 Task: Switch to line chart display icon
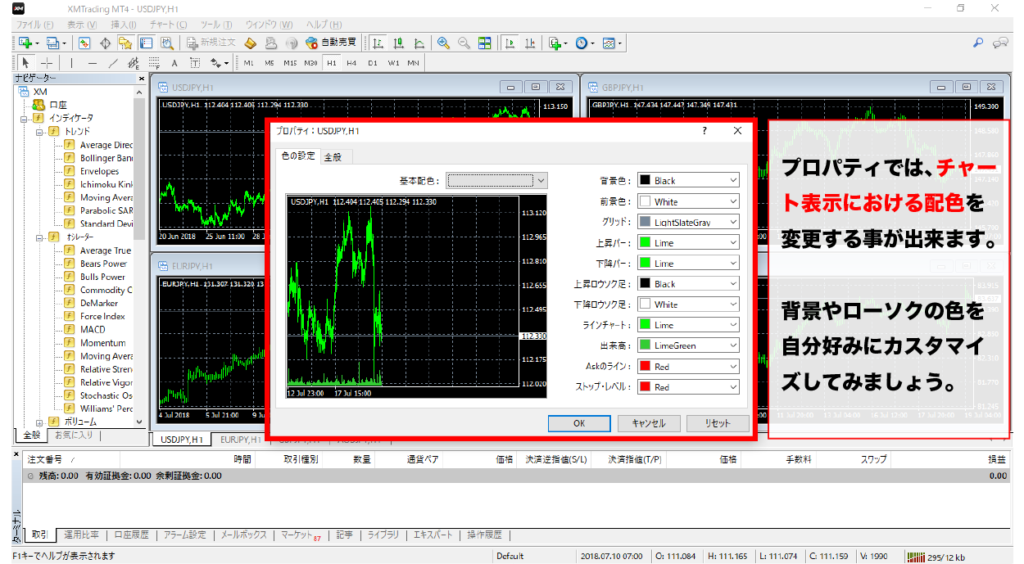pyautogui.click(x=419, y=43)
